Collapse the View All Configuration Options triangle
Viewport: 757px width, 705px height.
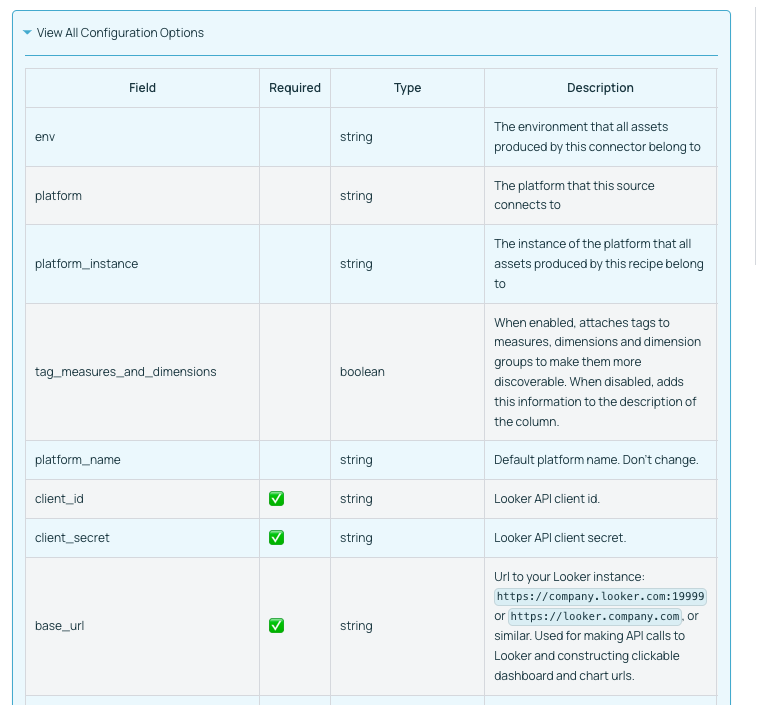[27, 33]
